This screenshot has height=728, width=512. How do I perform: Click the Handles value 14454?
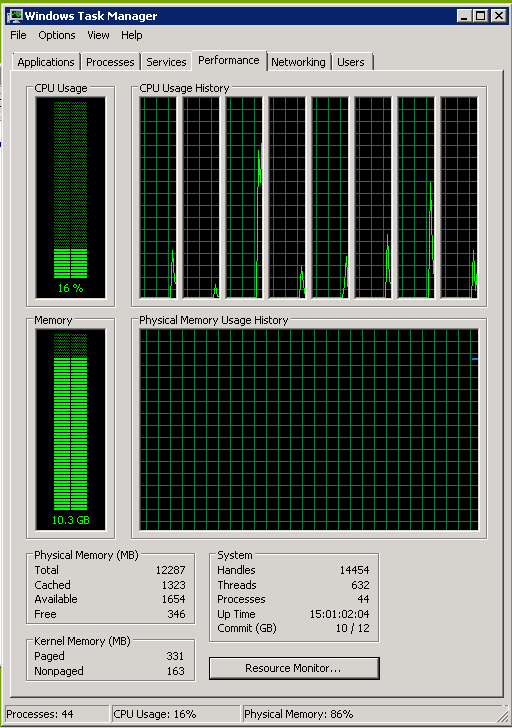tap(355, 570)
